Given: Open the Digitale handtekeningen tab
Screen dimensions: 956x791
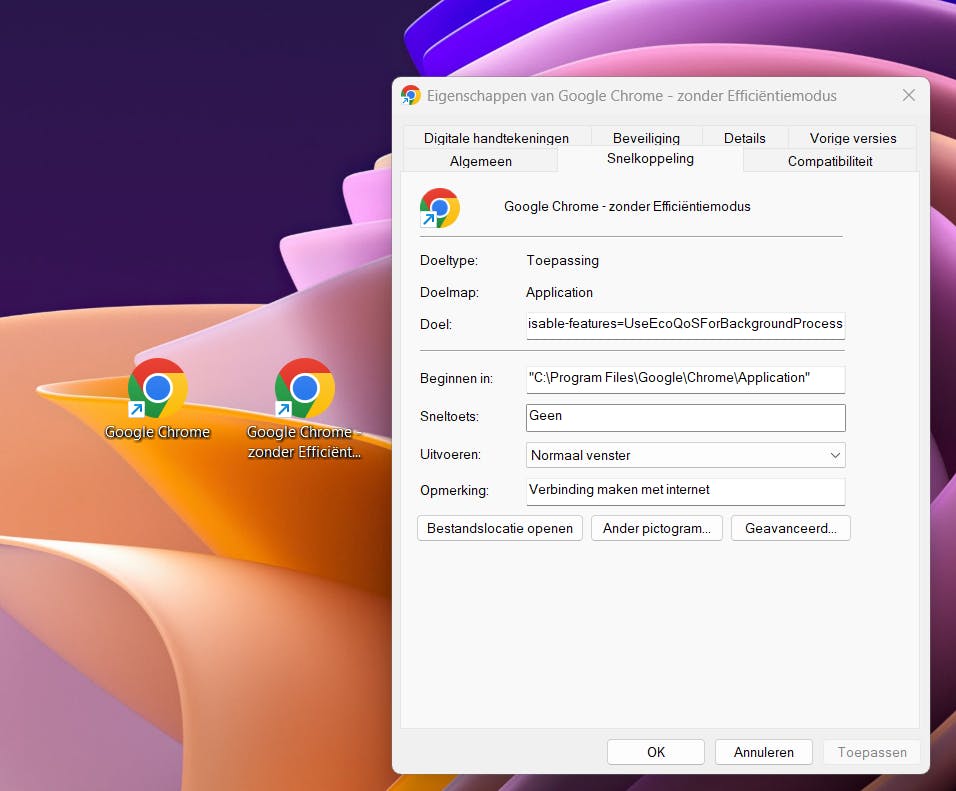Looking at the screenshot, I should pyautogui.click(x=496, y=137).
